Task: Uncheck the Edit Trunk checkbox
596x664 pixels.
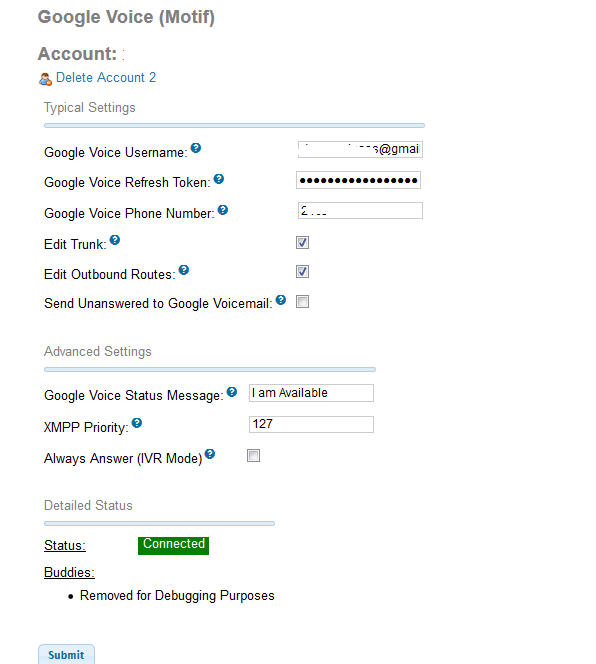Action: coord(302,243)
